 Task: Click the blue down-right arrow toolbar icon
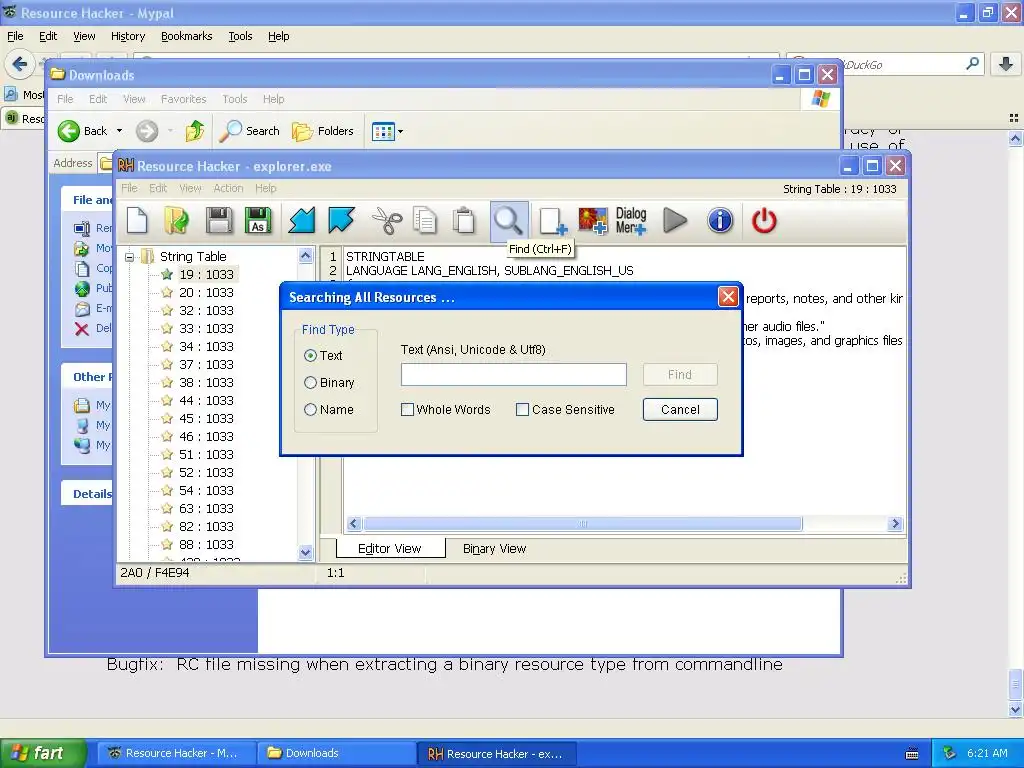342,220
